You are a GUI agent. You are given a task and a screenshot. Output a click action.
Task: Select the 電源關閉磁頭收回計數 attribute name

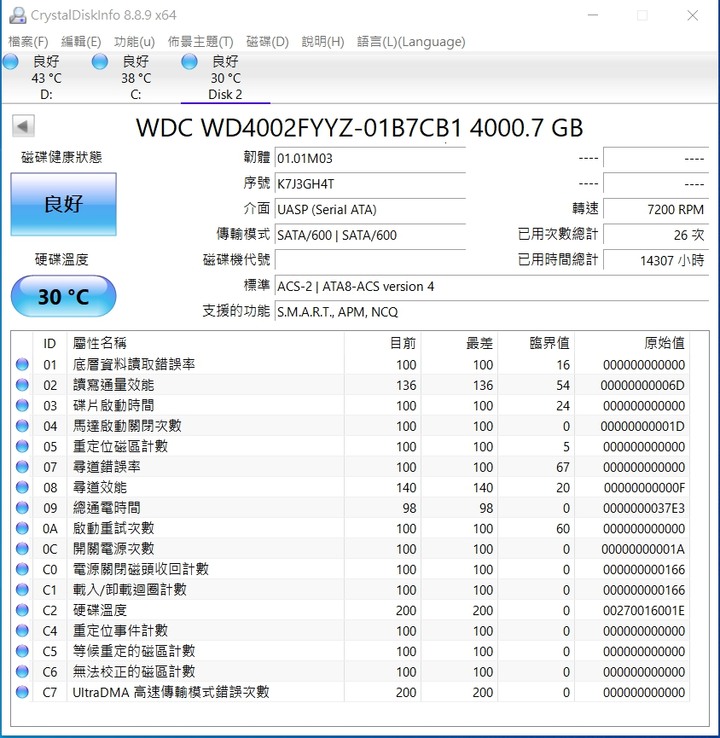coord(141,569)
